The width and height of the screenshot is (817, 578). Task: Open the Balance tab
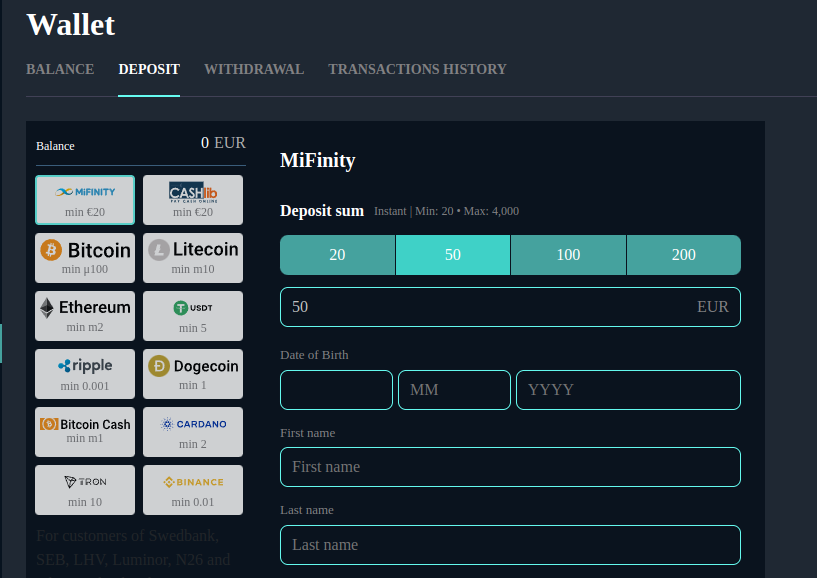click(x=60, y=70)
